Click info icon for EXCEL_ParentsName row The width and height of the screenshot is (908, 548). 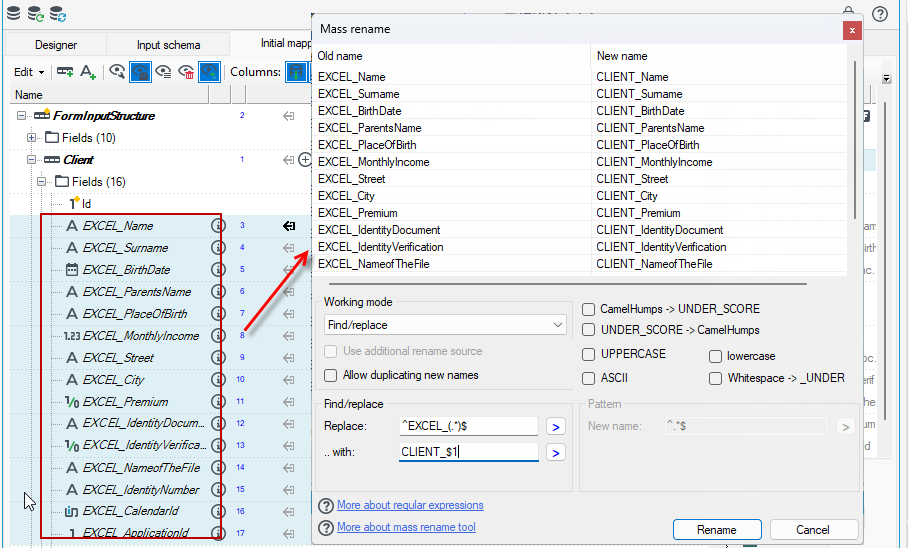coord(218,291)
